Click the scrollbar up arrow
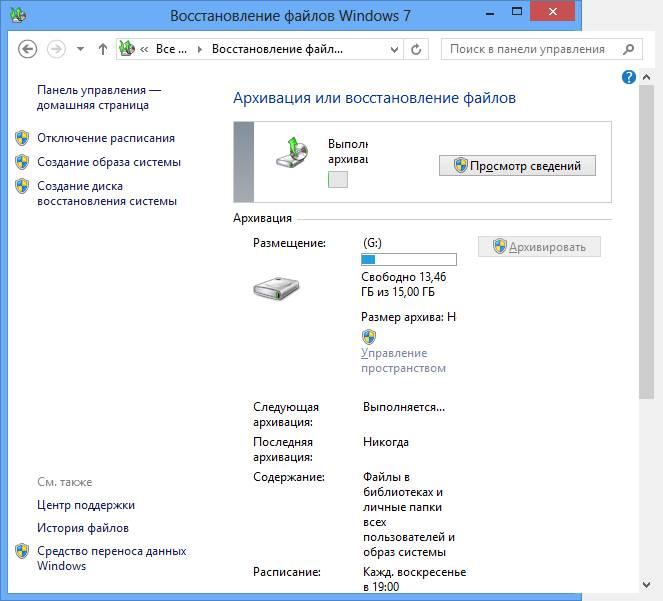Image resolution: width=663 pixels, height=601 pixels. (646, 77)
